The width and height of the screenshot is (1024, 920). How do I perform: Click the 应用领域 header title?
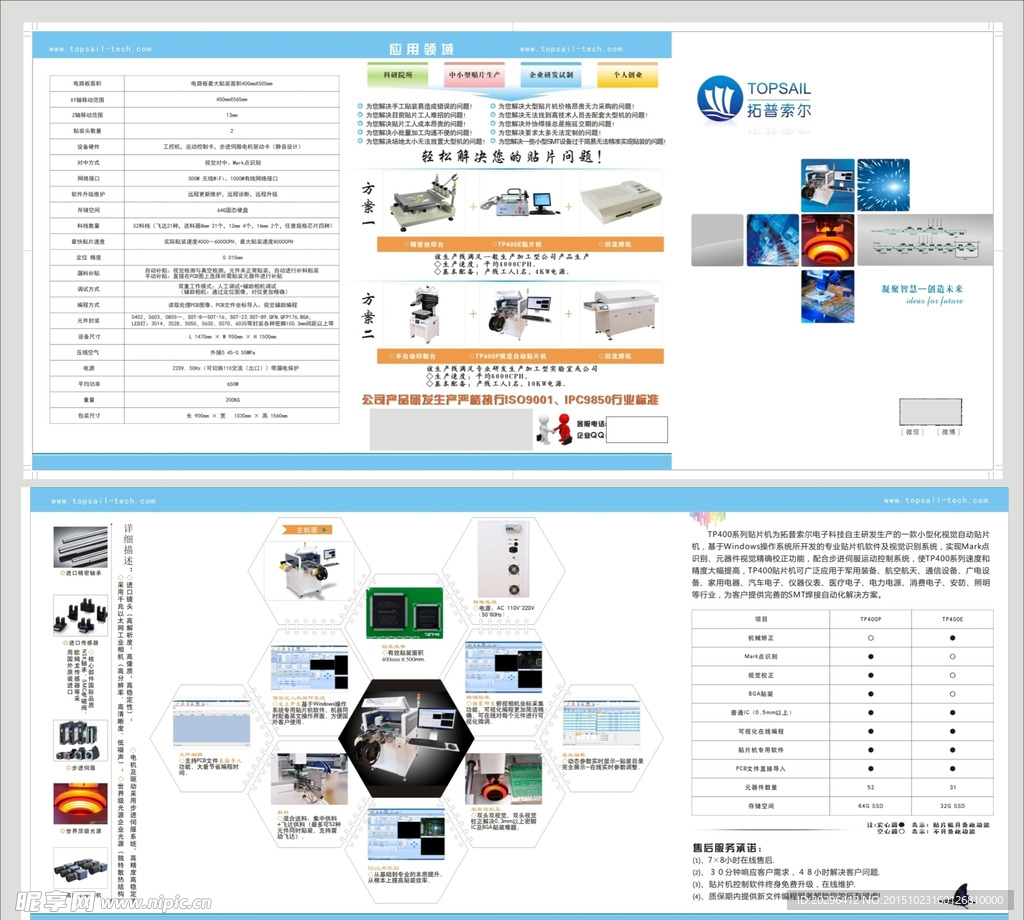[x=422, y=49]
